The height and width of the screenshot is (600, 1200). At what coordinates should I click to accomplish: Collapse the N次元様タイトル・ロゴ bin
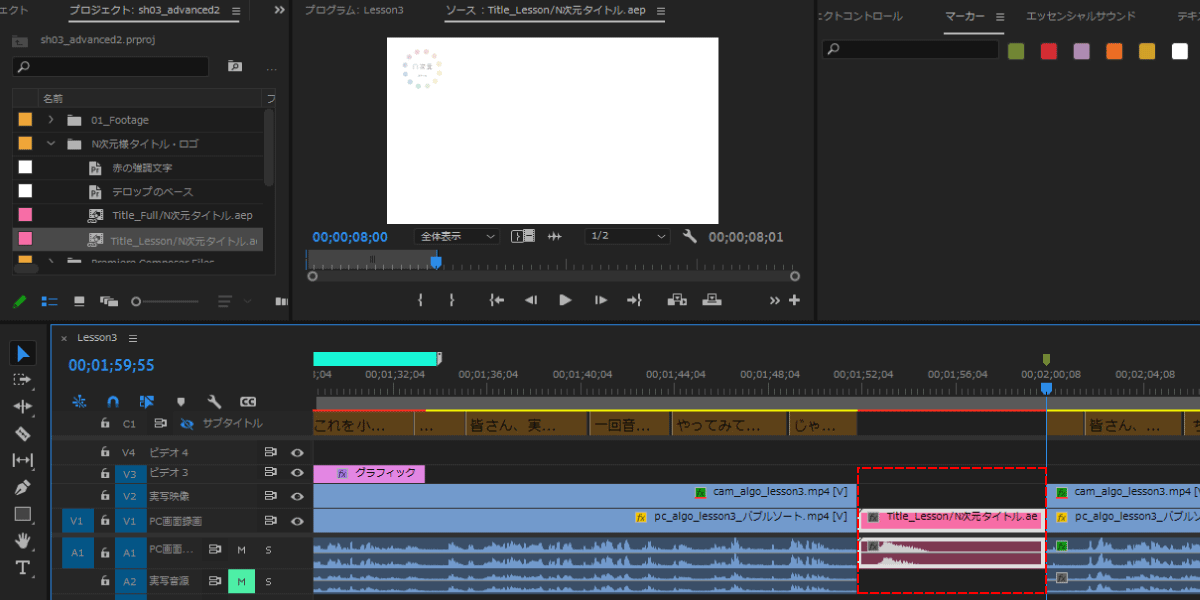[x=50, y=143]
